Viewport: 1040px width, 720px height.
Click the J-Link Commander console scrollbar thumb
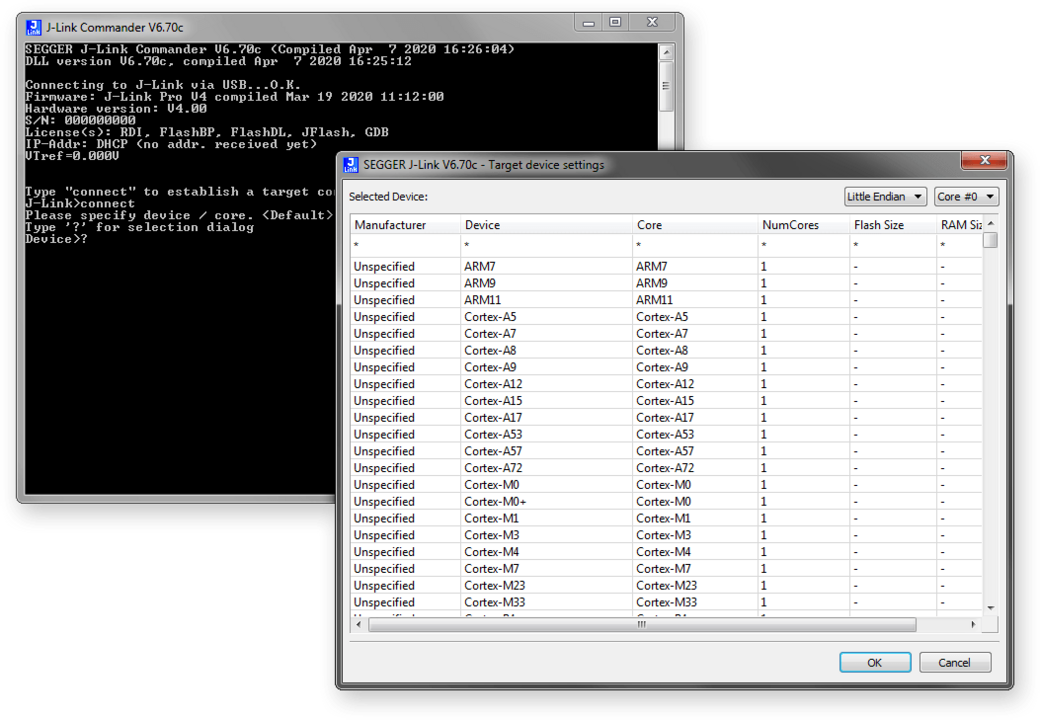667,86
